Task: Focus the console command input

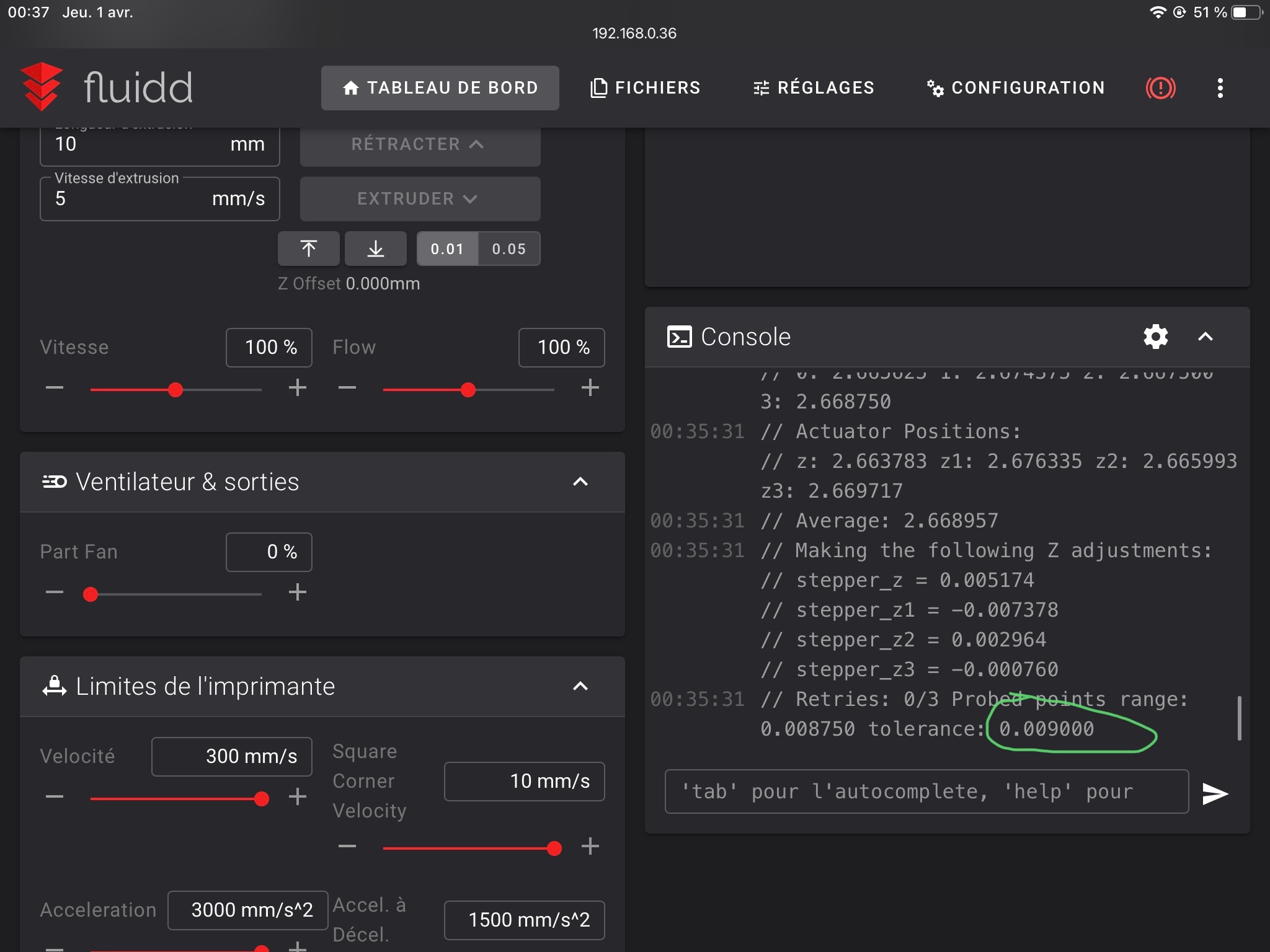Action: [926, 791]
